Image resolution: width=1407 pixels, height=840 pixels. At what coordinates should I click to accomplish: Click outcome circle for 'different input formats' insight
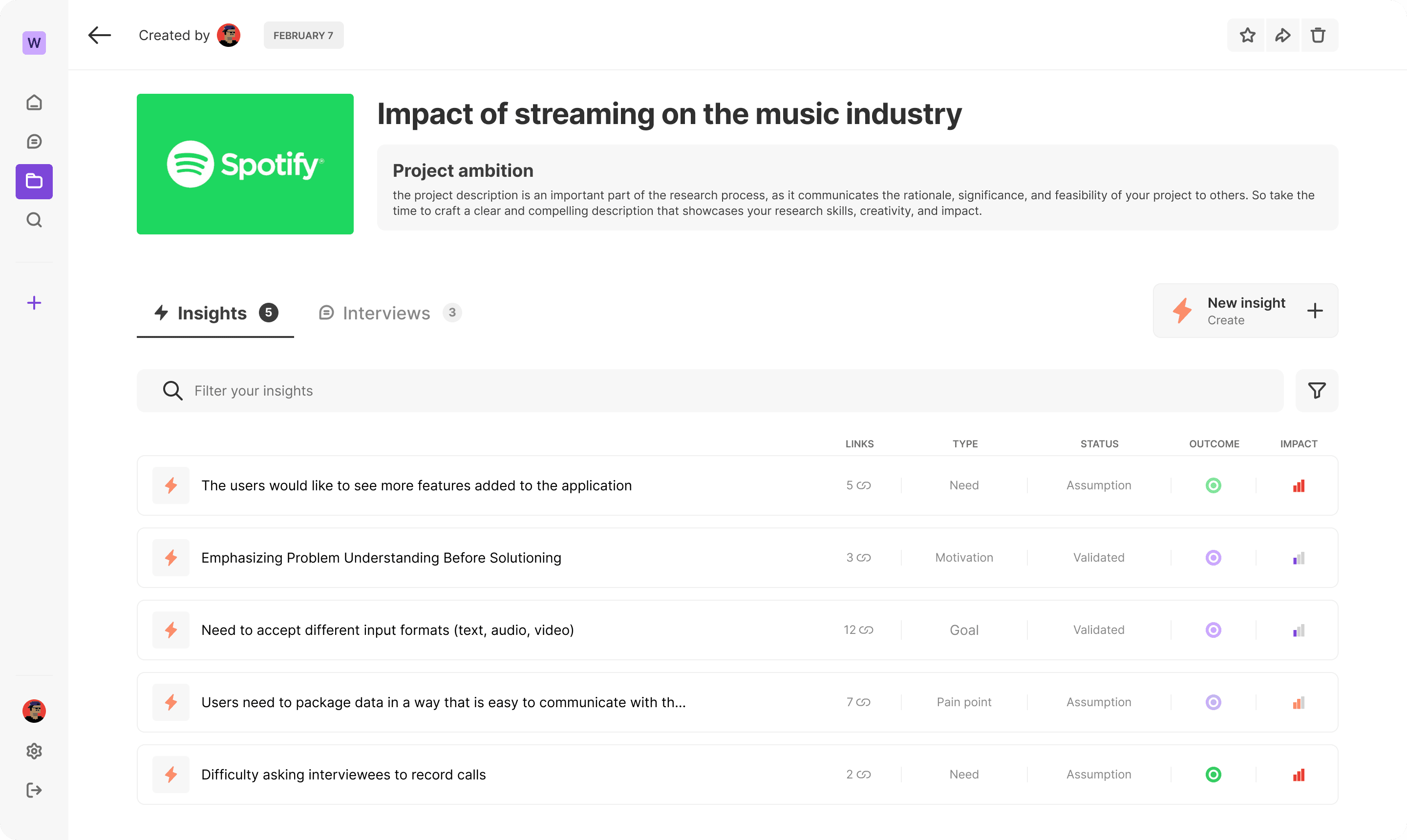click(1214, 630)
